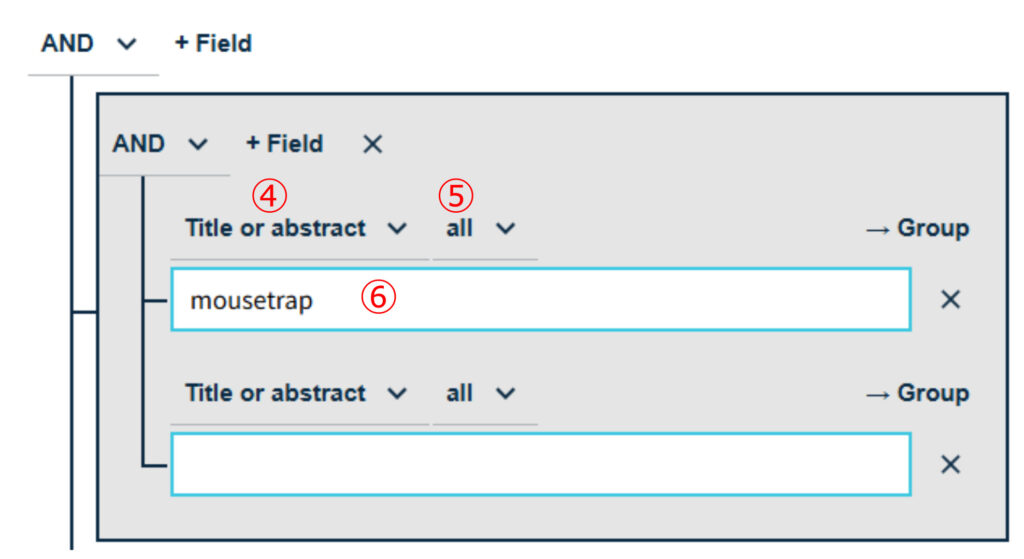The height and width of the screenshot is (559, 1024).
Task: Click chevron beside the nested group's AND
Action: tap(198, 145)
